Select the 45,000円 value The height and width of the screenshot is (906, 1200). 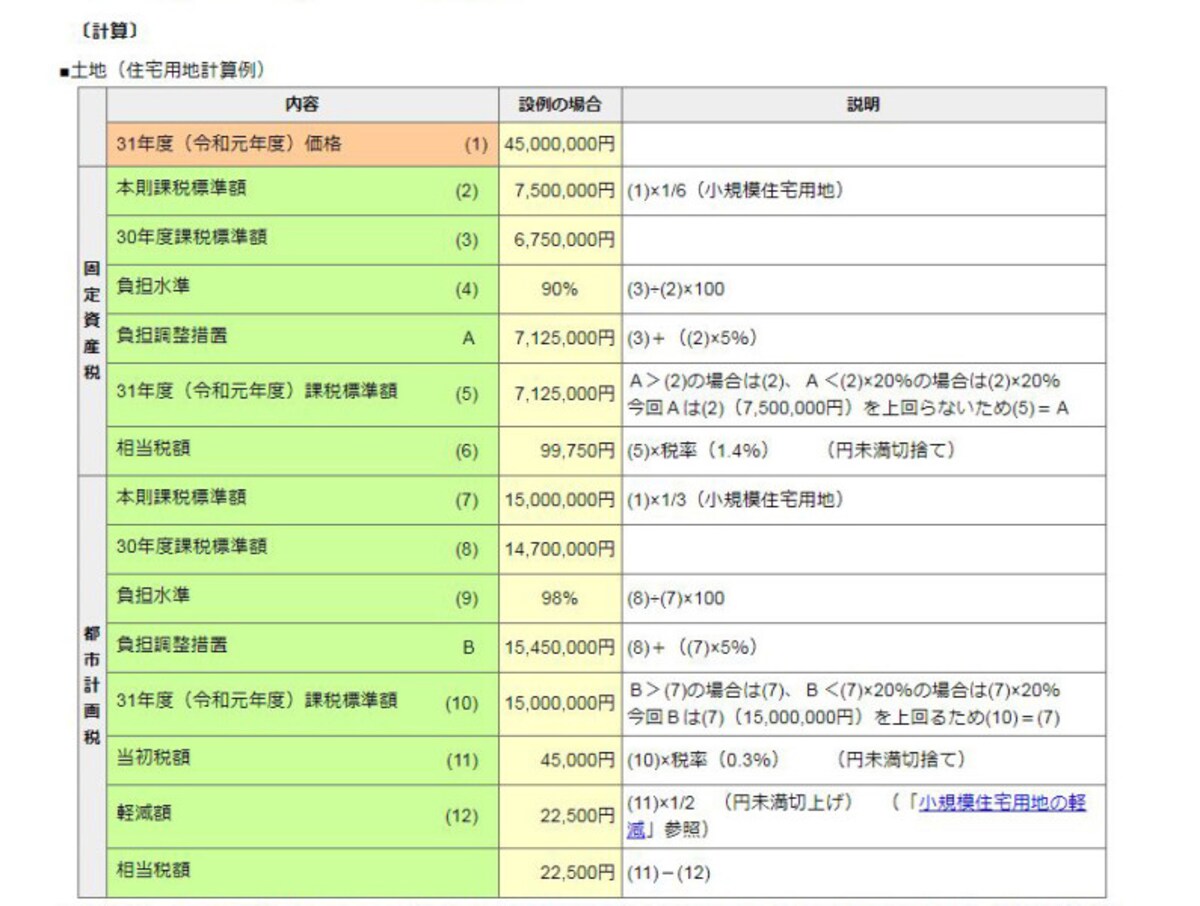click(x=578, y=760)
